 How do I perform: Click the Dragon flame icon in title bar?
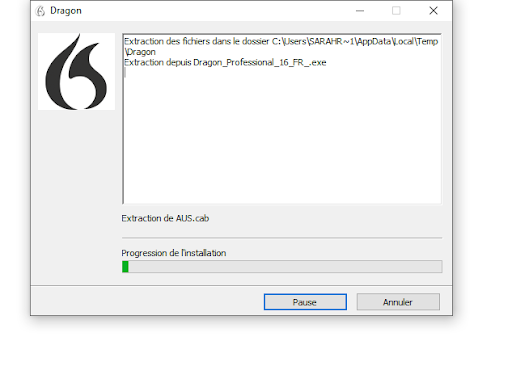(40, 11)
